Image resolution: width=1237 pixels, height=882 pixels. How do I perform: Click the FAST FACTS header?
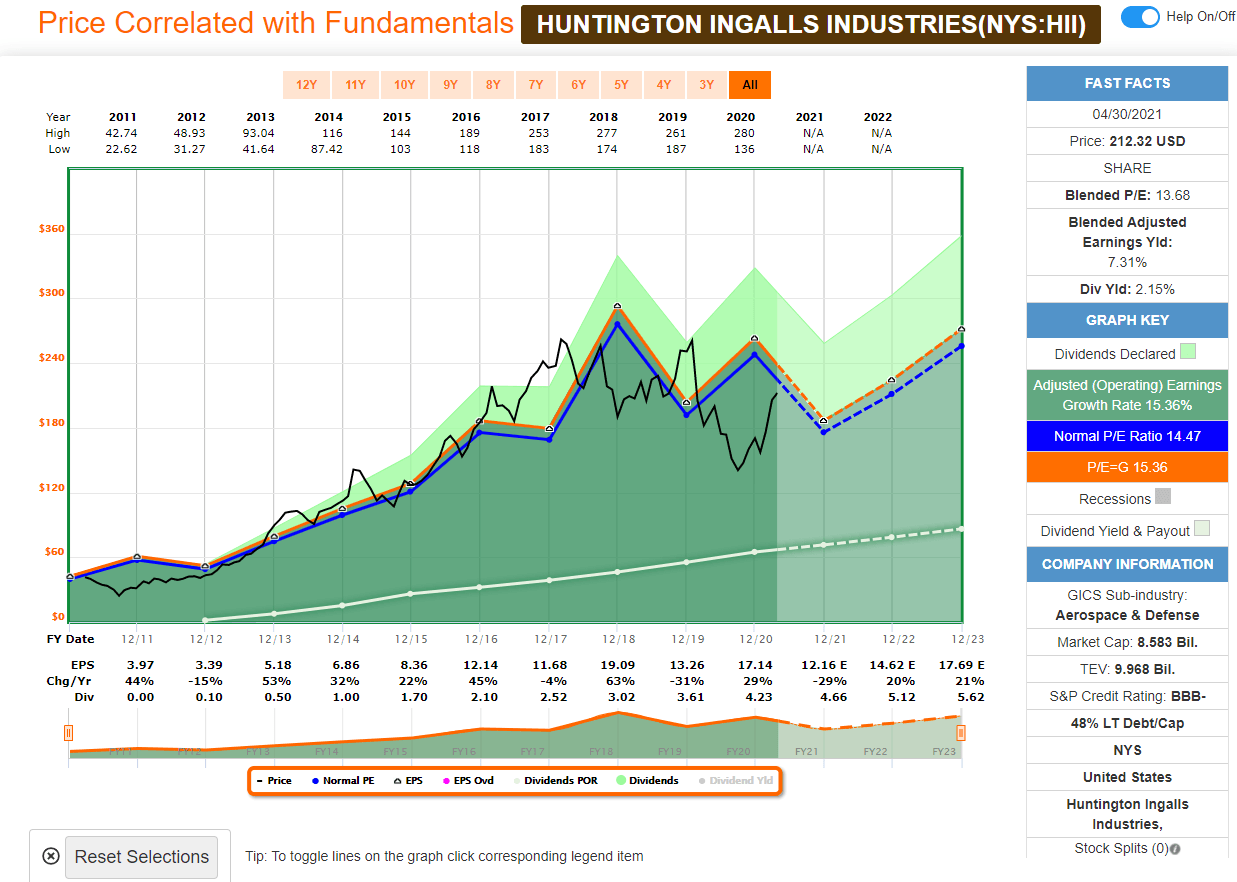1127,83
